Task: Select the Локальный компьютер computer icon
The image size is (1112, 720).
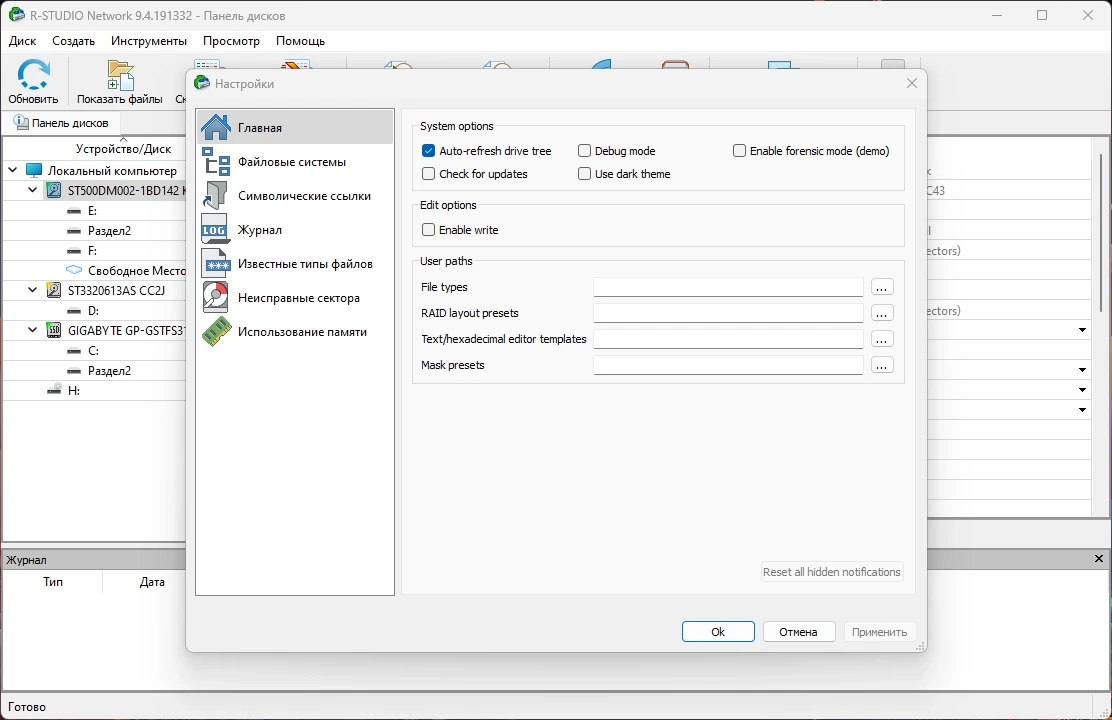Action: tap(33, 170)
